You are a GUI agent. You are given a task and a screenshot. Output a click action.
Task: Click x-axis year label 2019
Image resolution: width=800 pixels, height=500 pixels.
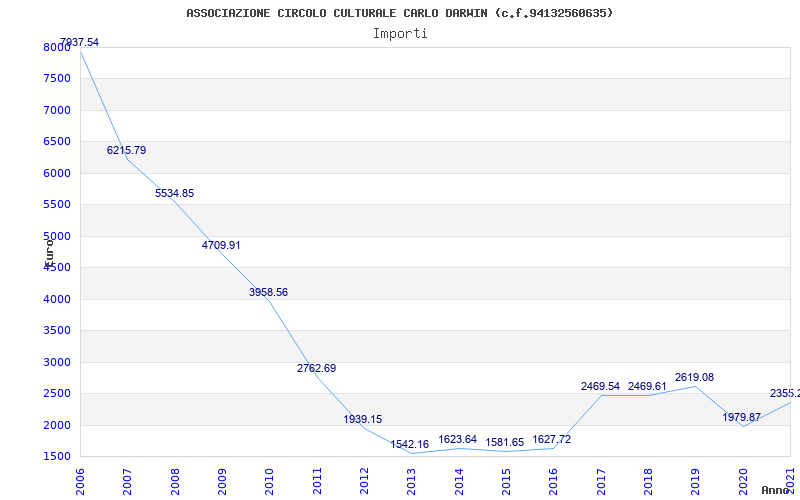click(x=695, y=482)
